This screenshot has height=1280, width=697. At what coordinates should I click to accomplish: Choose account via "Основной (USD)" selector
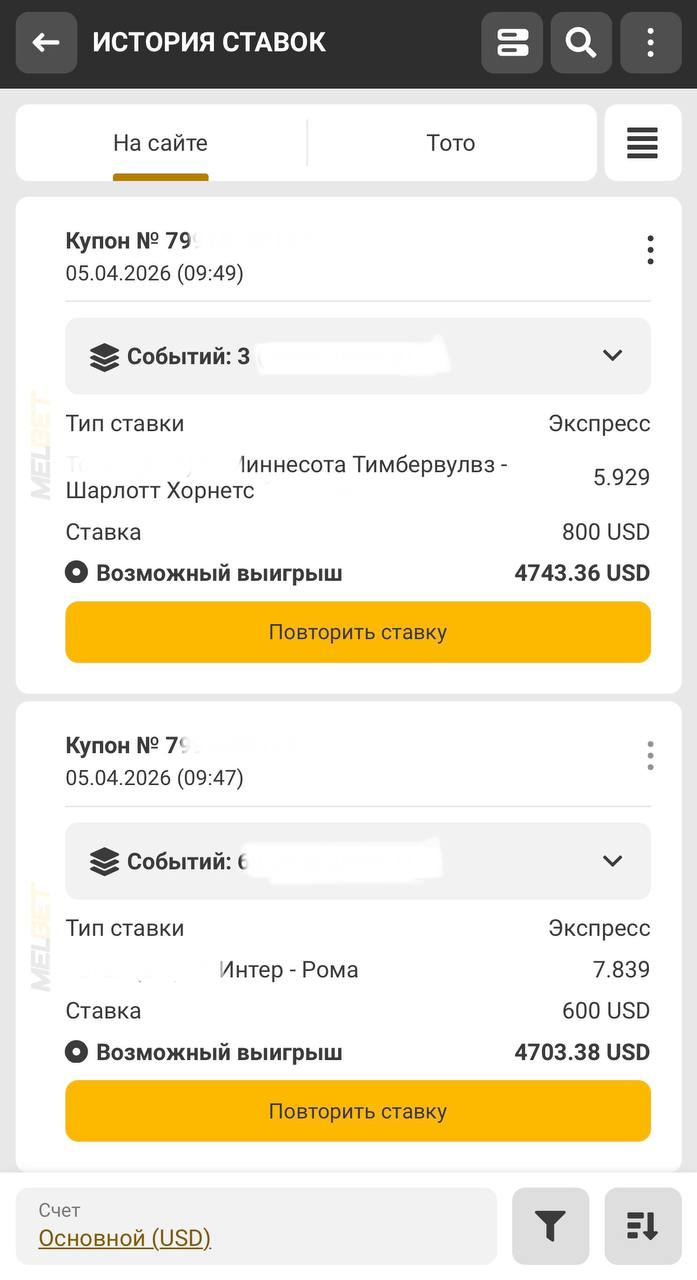(125, 1238)
